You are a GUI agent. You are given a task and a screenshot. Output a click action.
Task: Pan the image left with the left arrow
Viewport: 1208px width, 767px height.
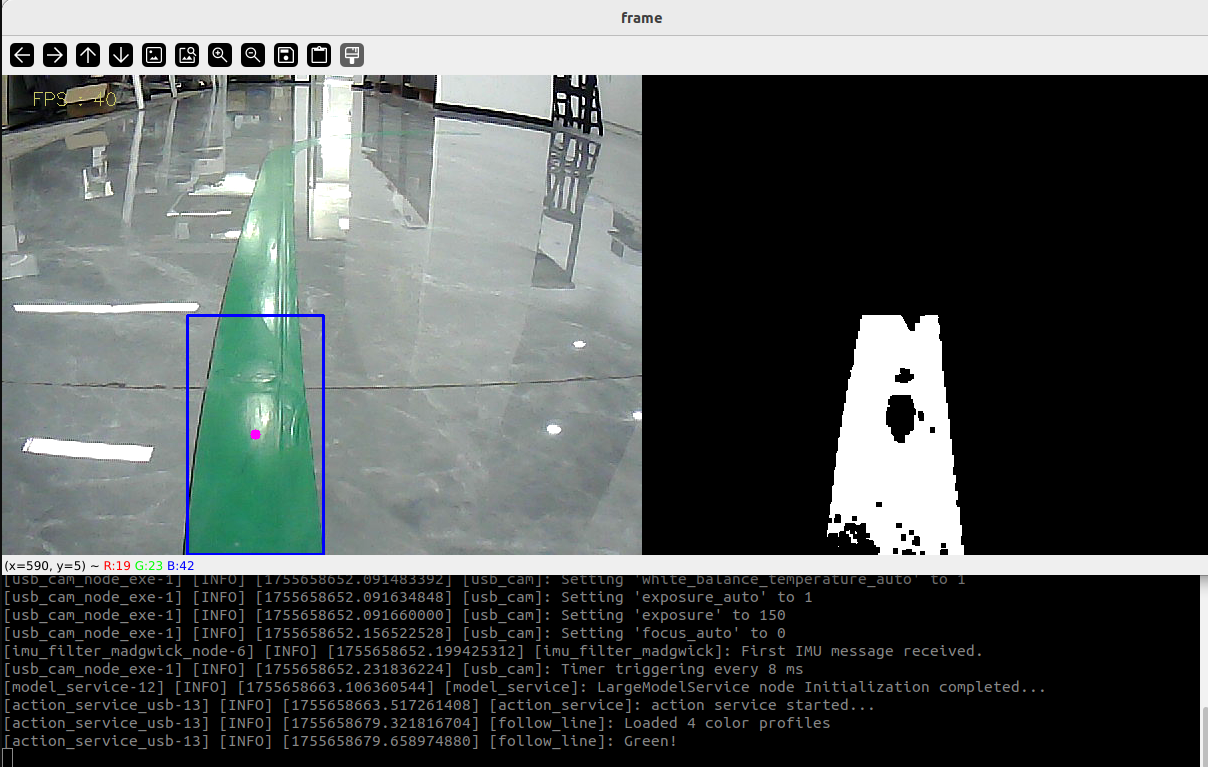22,55
